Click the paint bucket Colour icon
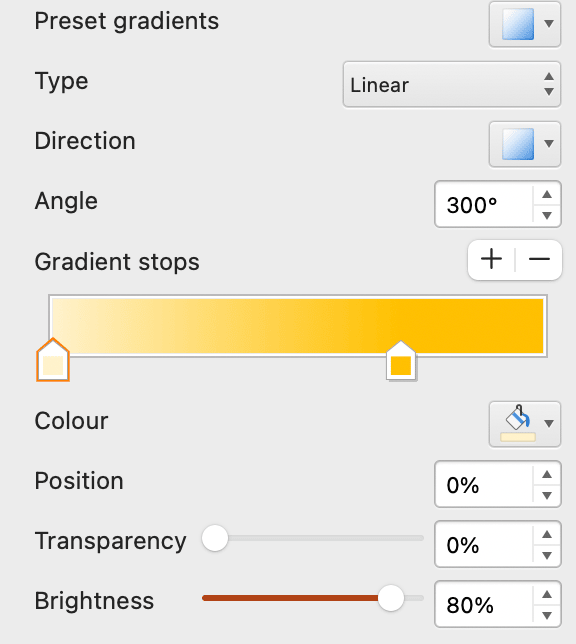This screenshot has width=576, height=644. tap(518, 423)
